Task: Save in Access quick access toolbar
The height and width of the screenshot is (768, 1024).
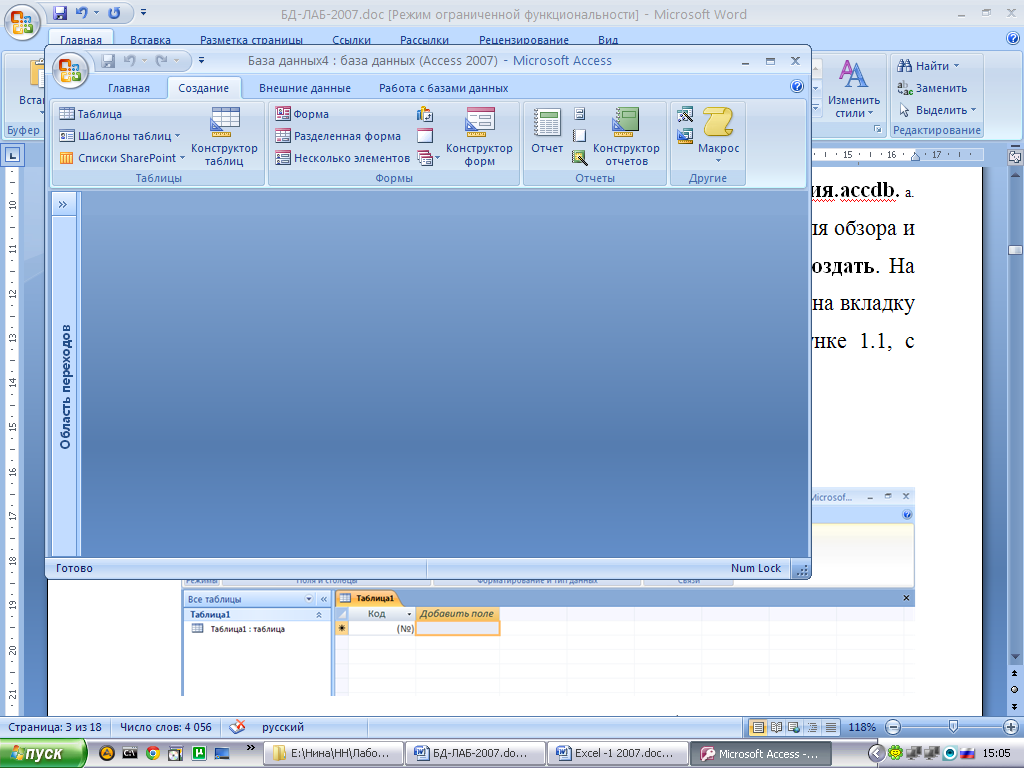Action: tap(108, 61)
